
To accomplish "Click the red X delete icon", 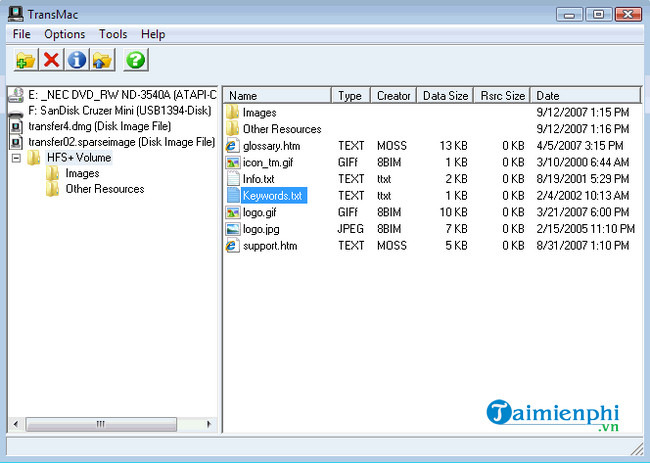I will tap(52, 60).
